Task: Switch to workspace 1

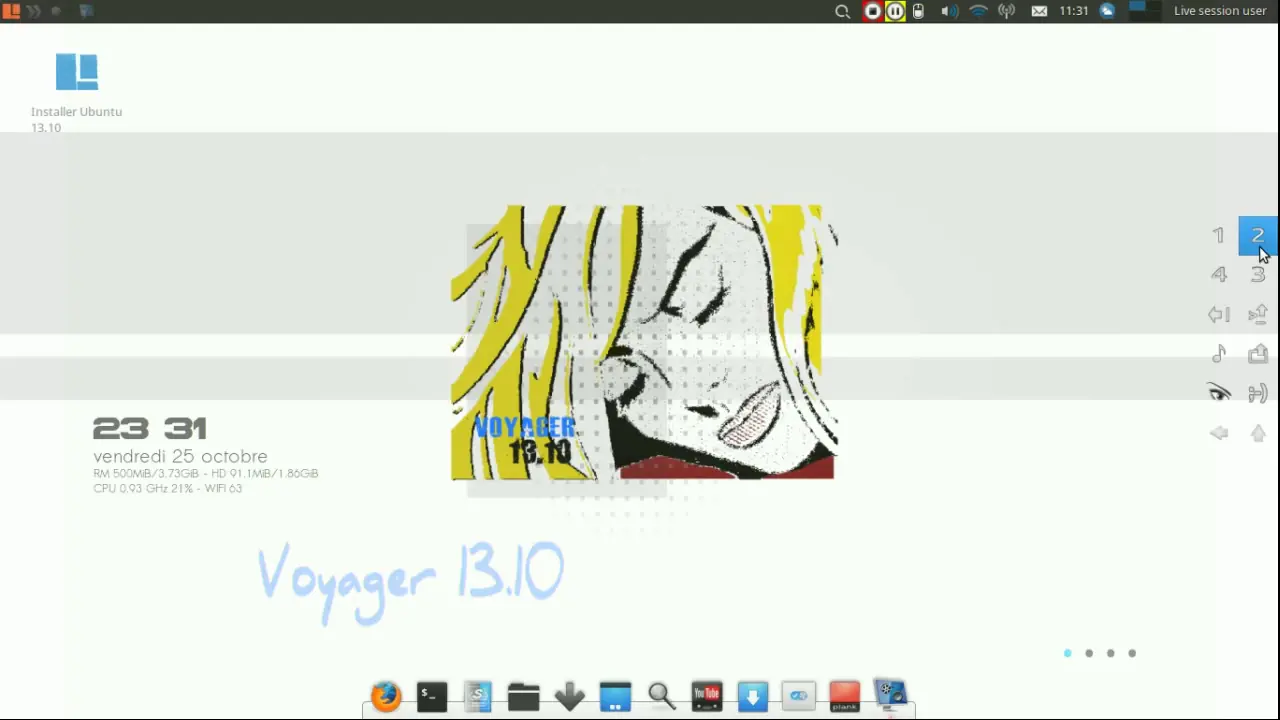Action: (x=1218, y=236)
